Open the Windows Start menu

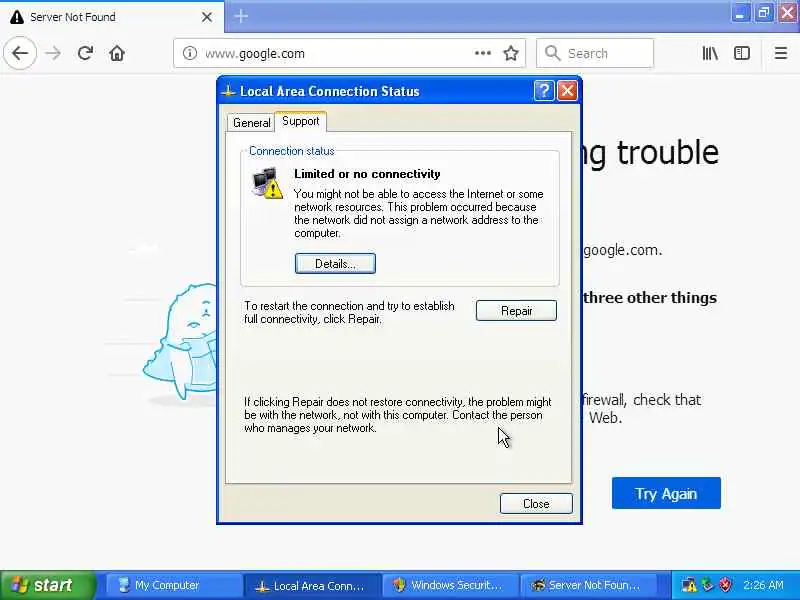click(48, 585)
